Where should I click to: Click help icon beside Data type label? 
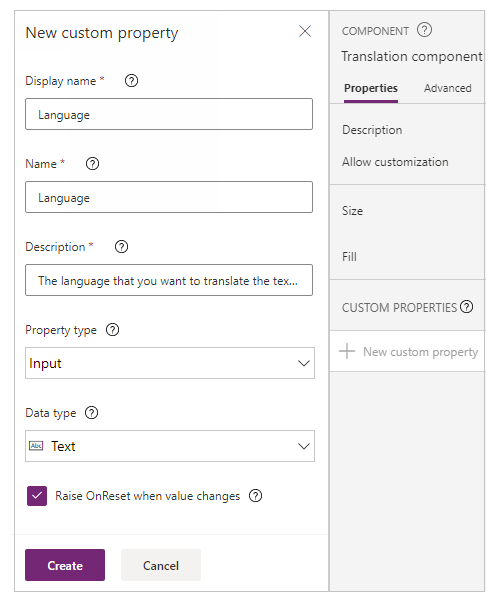point(92,413)
